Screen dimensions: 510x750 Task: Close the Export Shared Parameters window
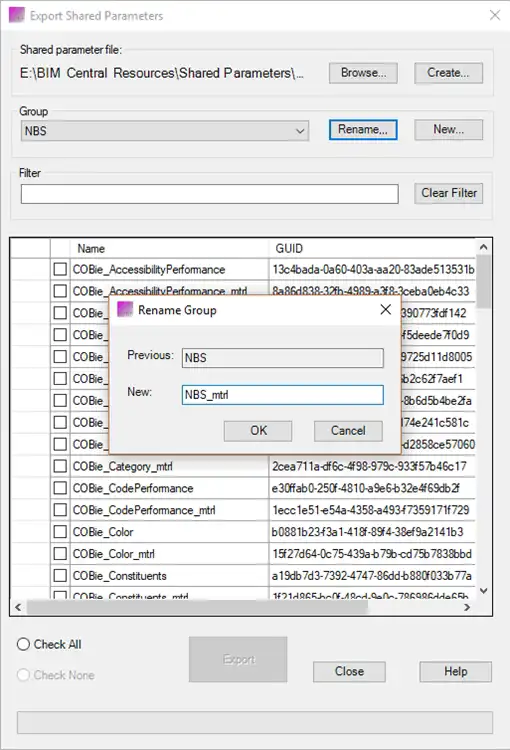pyautogui.click(x=495, y=15)
